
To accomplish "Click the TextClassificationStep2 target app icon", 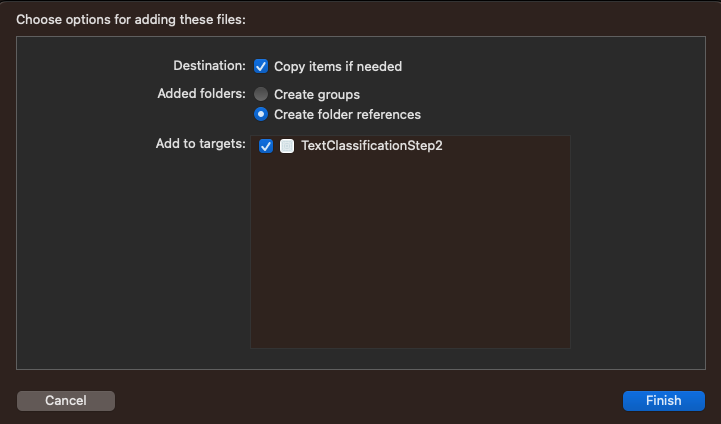I will 287,146.
